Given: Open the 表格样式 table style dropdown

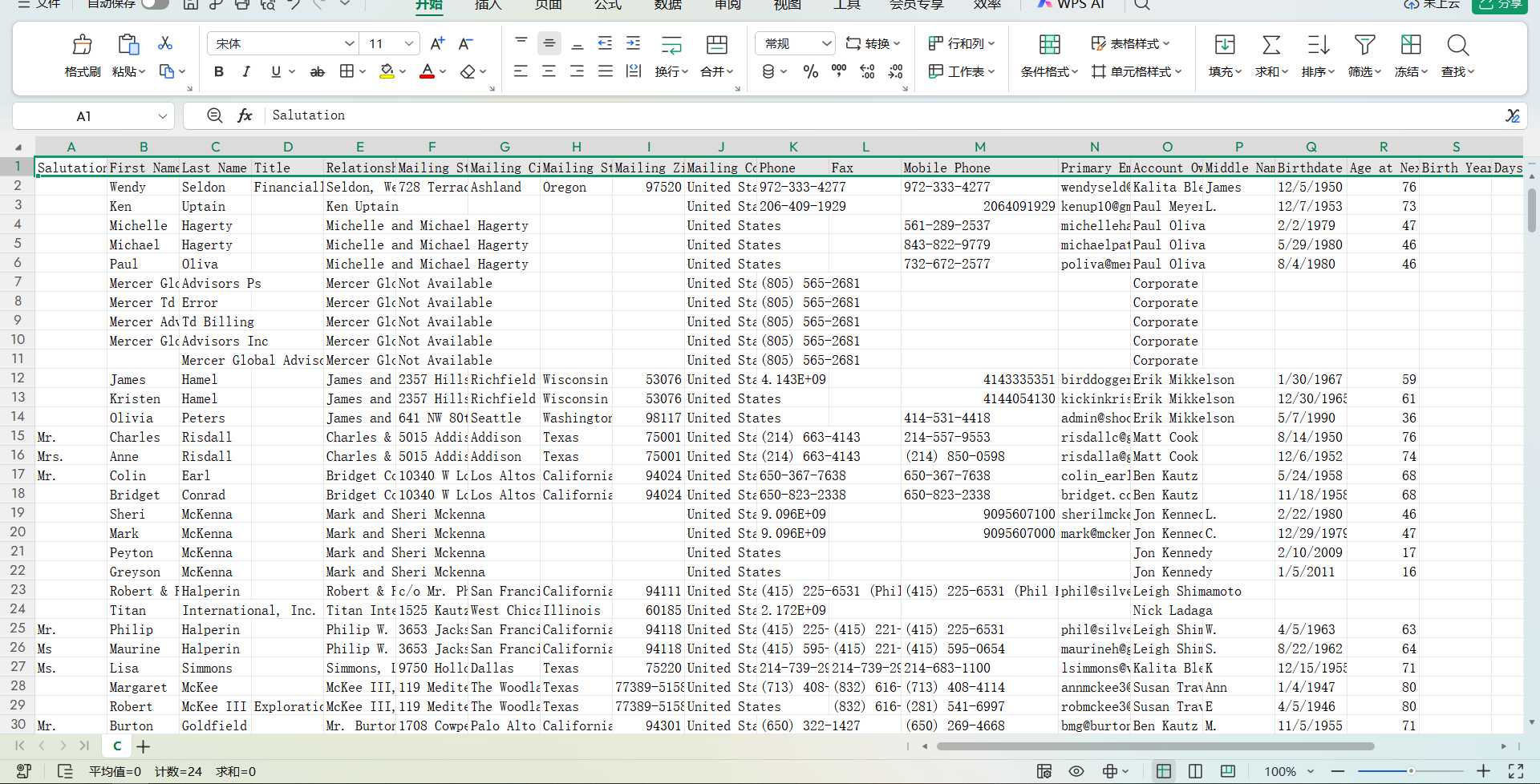Looking at the screenshot, I should tap(1130, 43).
